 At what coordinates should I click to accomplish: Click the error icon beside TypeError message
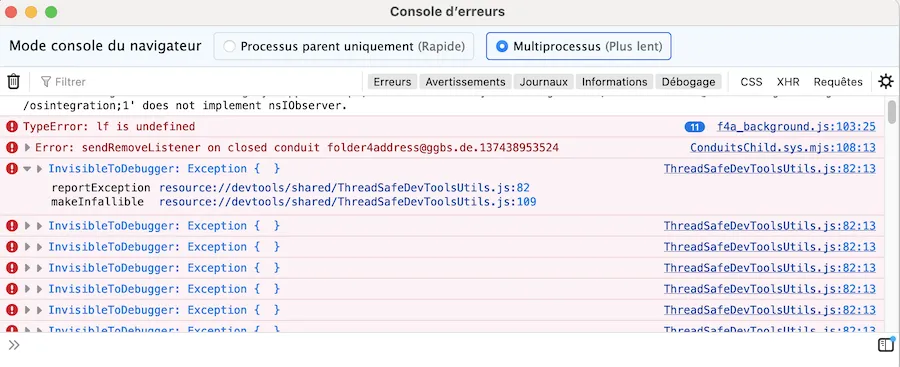click(11, 126)
